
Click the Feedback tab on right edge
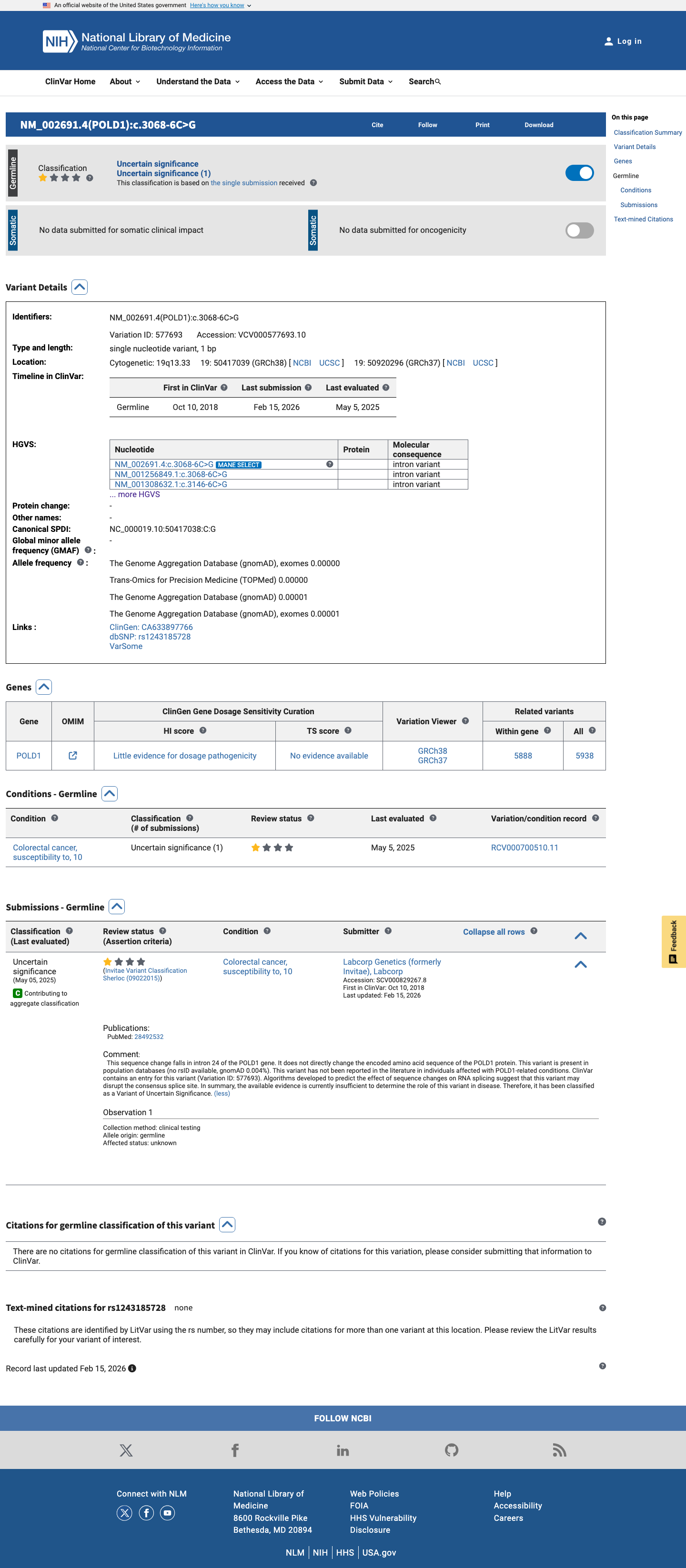673,941
